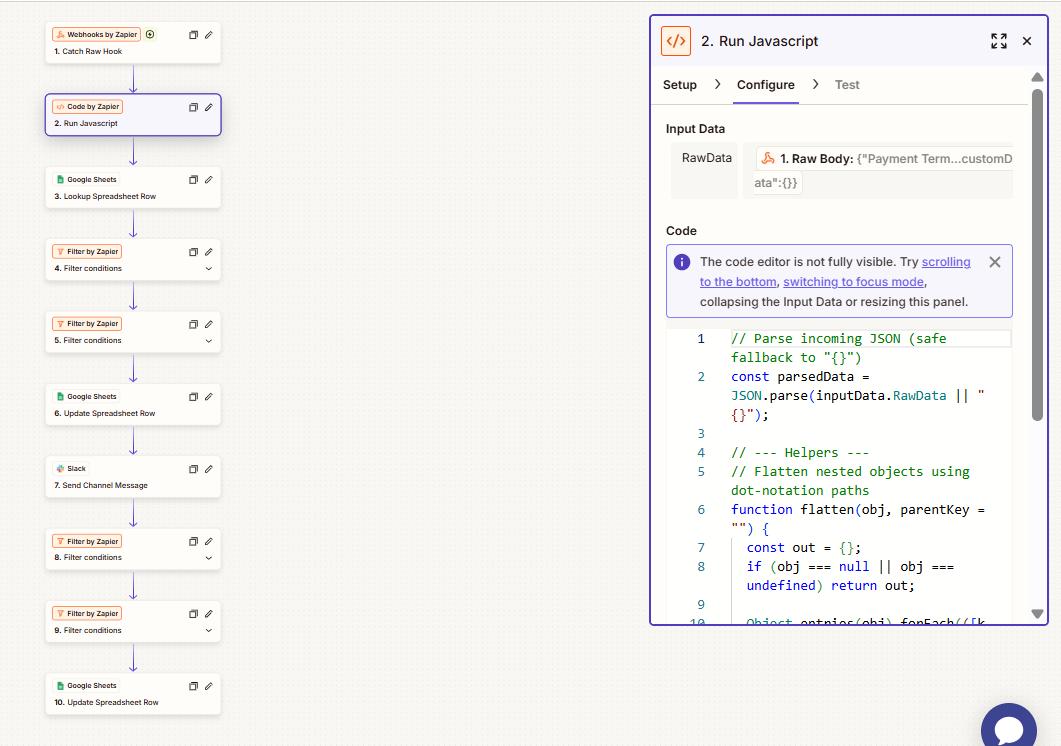Click pencil icon on step 5 Filter conditions
This screenshot has width=1061, height=746.
pyautogui.click(x=208, y=324)
